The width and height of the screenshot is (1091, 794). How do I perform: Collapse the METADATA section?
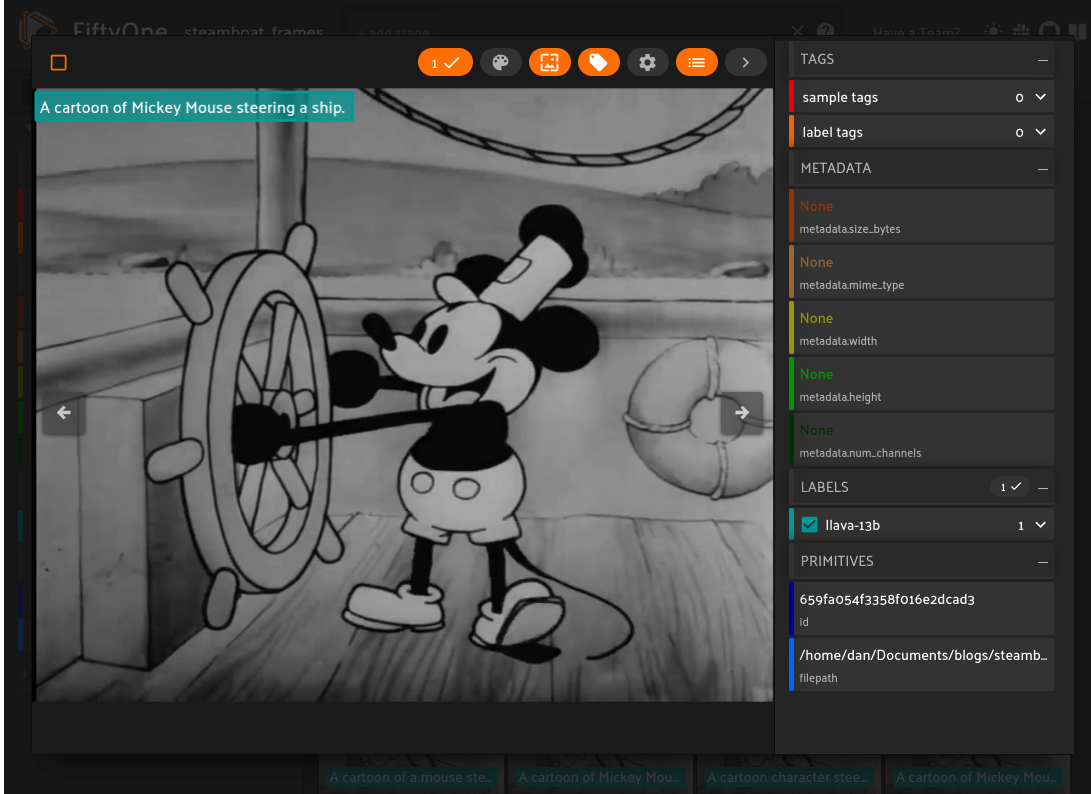point(1042,169)
